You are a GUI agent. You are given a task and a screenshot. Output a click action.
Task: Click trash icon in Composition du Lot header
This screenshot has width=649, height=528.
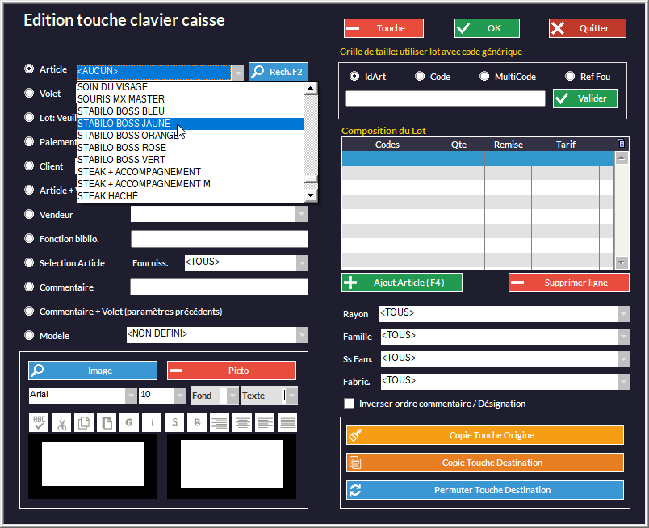coord(621,144)
